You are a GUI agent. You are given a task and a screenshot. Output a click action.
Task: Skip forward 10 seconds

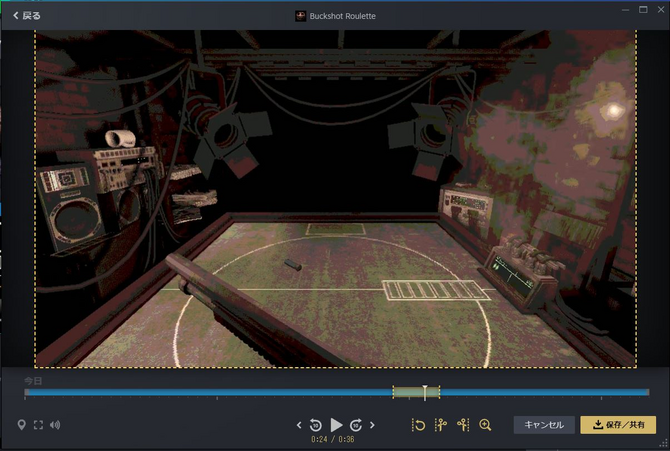point(355,425)
